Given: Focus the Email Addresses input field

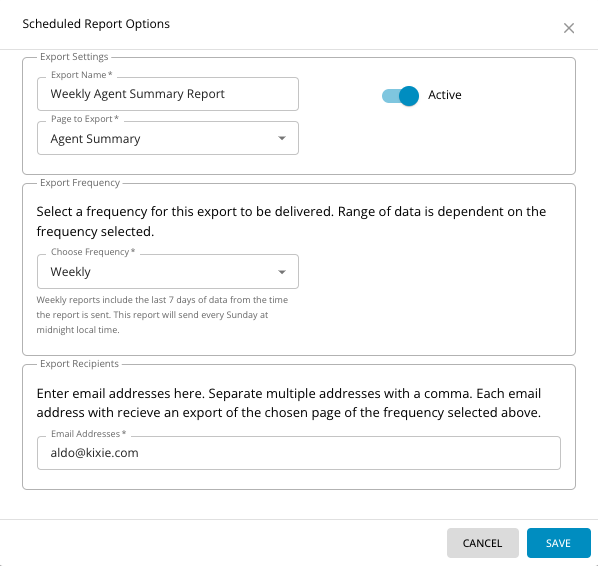Looking at the screenshot, I should [299, 453].
